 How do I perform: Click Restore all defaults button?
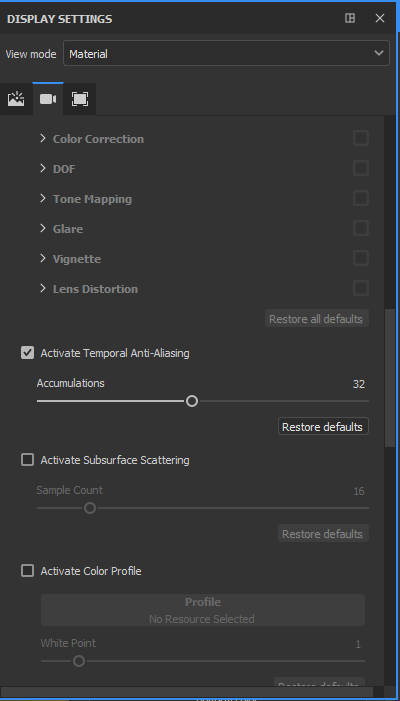pos(317,319)
